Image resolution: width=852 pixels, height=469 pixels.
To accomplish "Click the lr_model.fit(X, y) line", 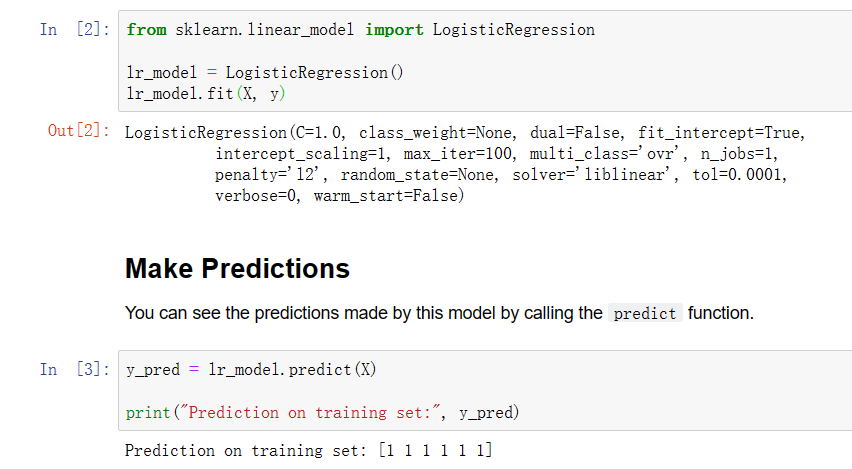I will tap(205, 93).
